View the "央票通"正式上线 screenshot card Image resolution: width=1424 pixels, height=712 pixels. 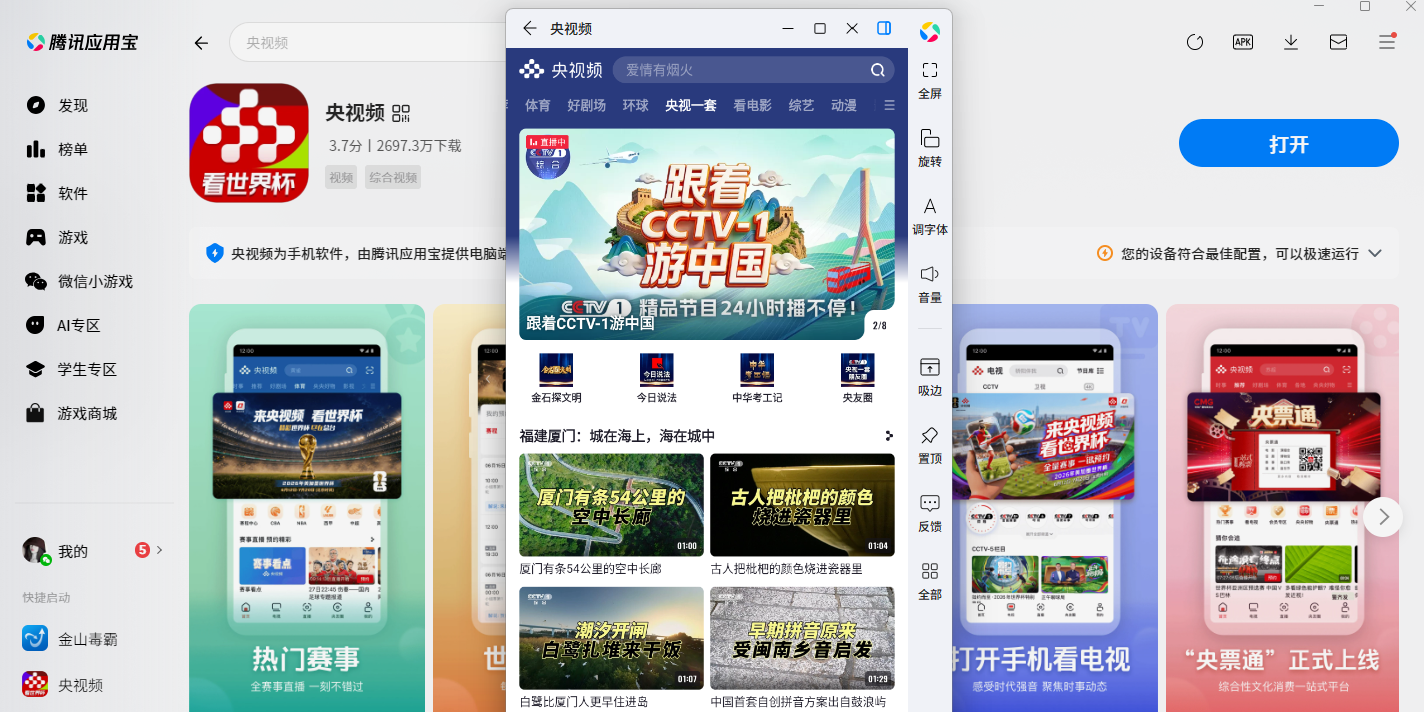[x=1283, y=508]
